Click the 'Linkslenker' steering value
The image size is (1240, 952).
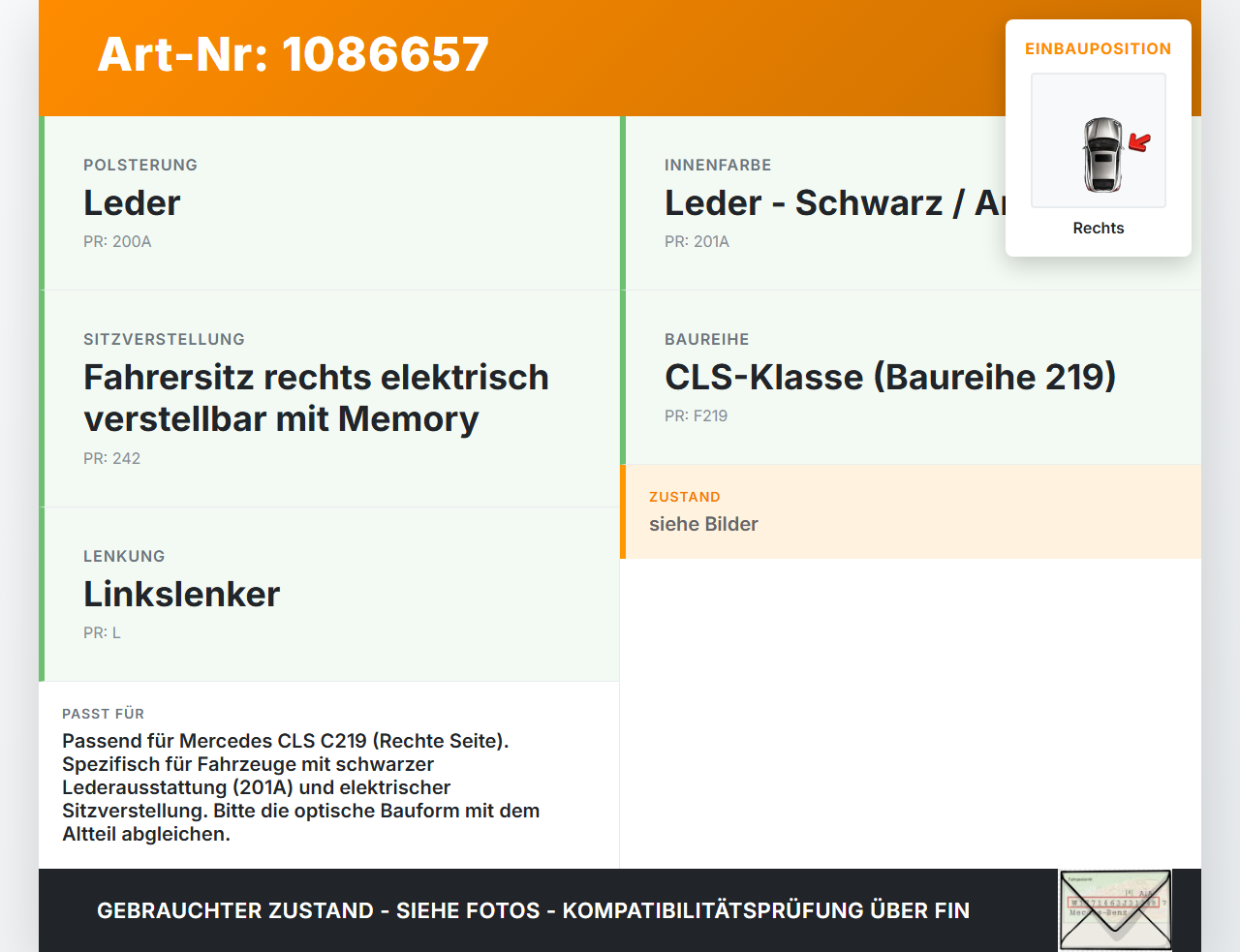click(181, 594)
